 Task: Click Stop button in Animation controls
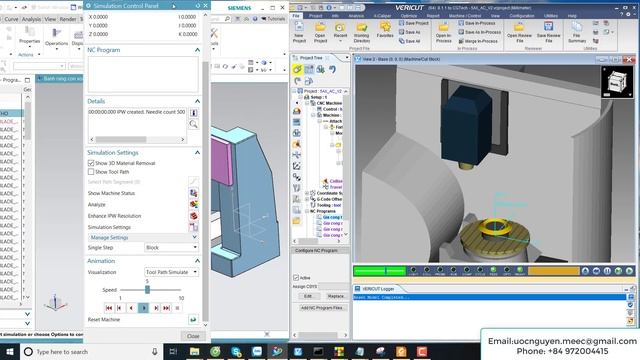[177, 308]
